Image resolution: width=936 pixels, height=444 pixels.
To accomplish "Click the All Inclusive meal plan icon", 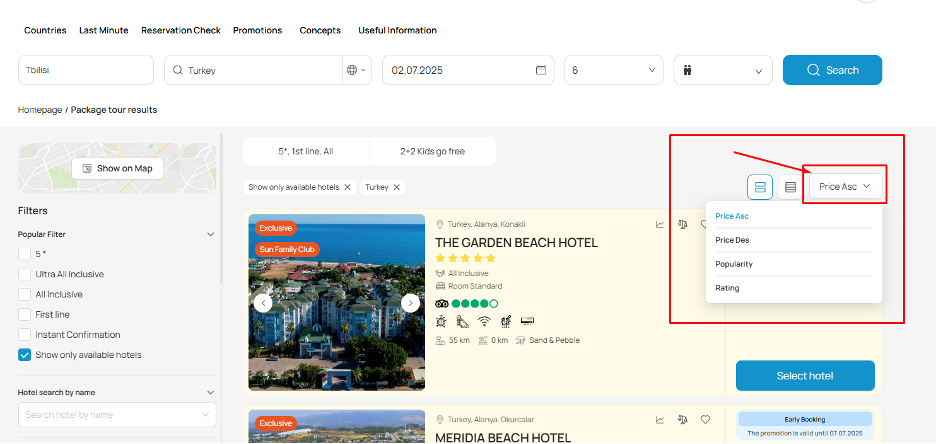I will pos(441,273).
